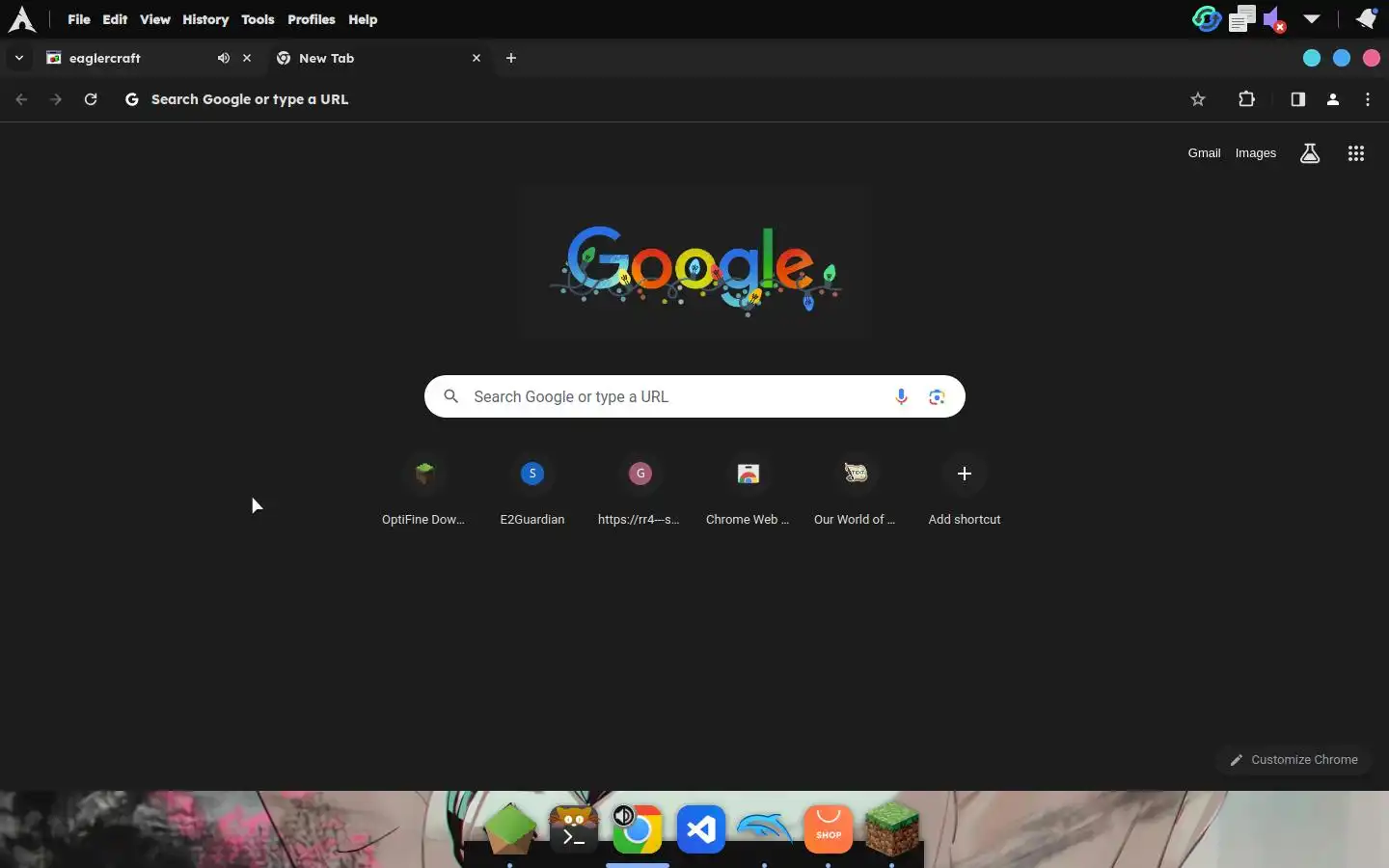Open the Gmail link
The image size is (1389, 868).
1204,153
